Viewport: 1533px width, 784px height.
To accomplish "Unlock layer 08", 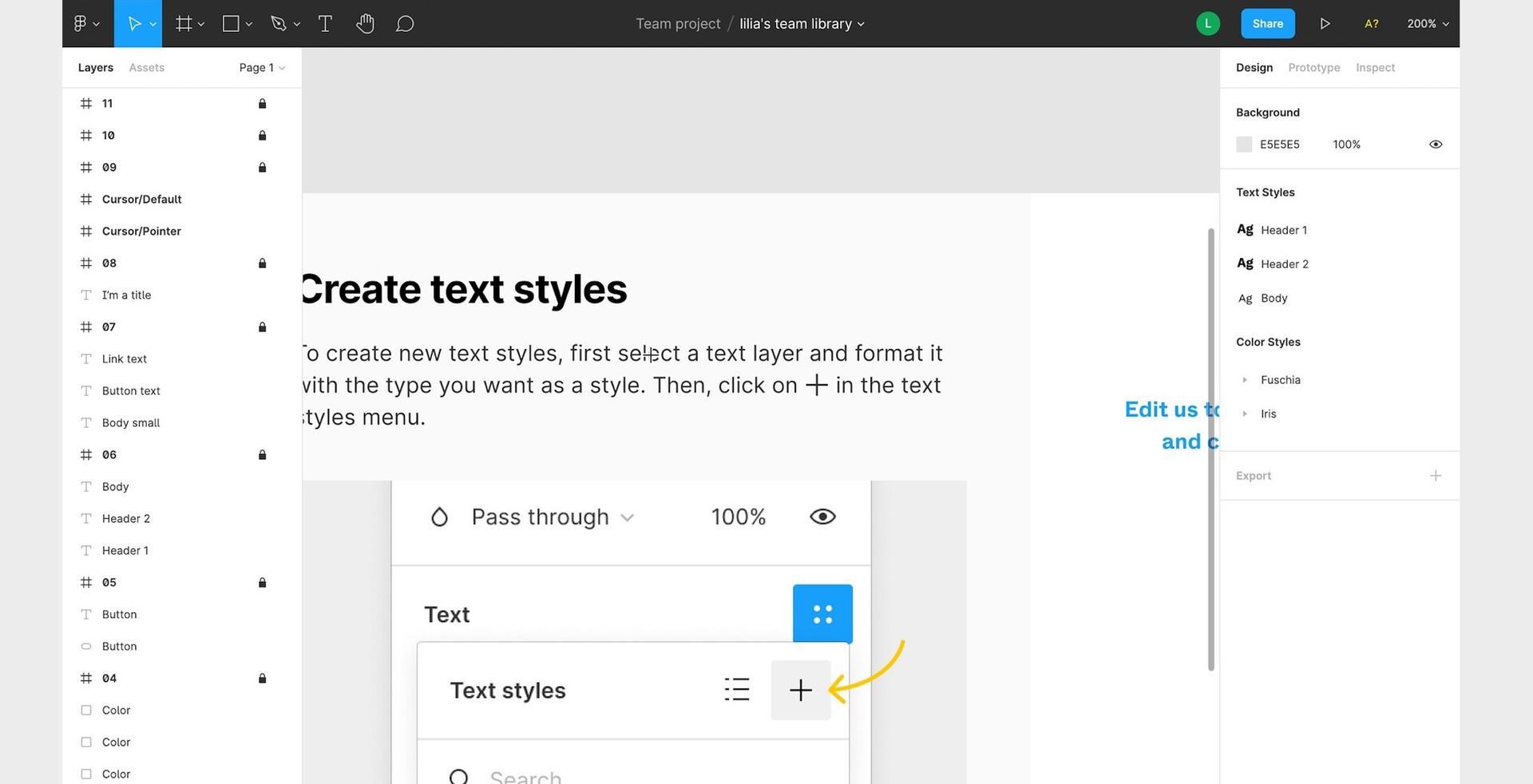I will point(262,263).
